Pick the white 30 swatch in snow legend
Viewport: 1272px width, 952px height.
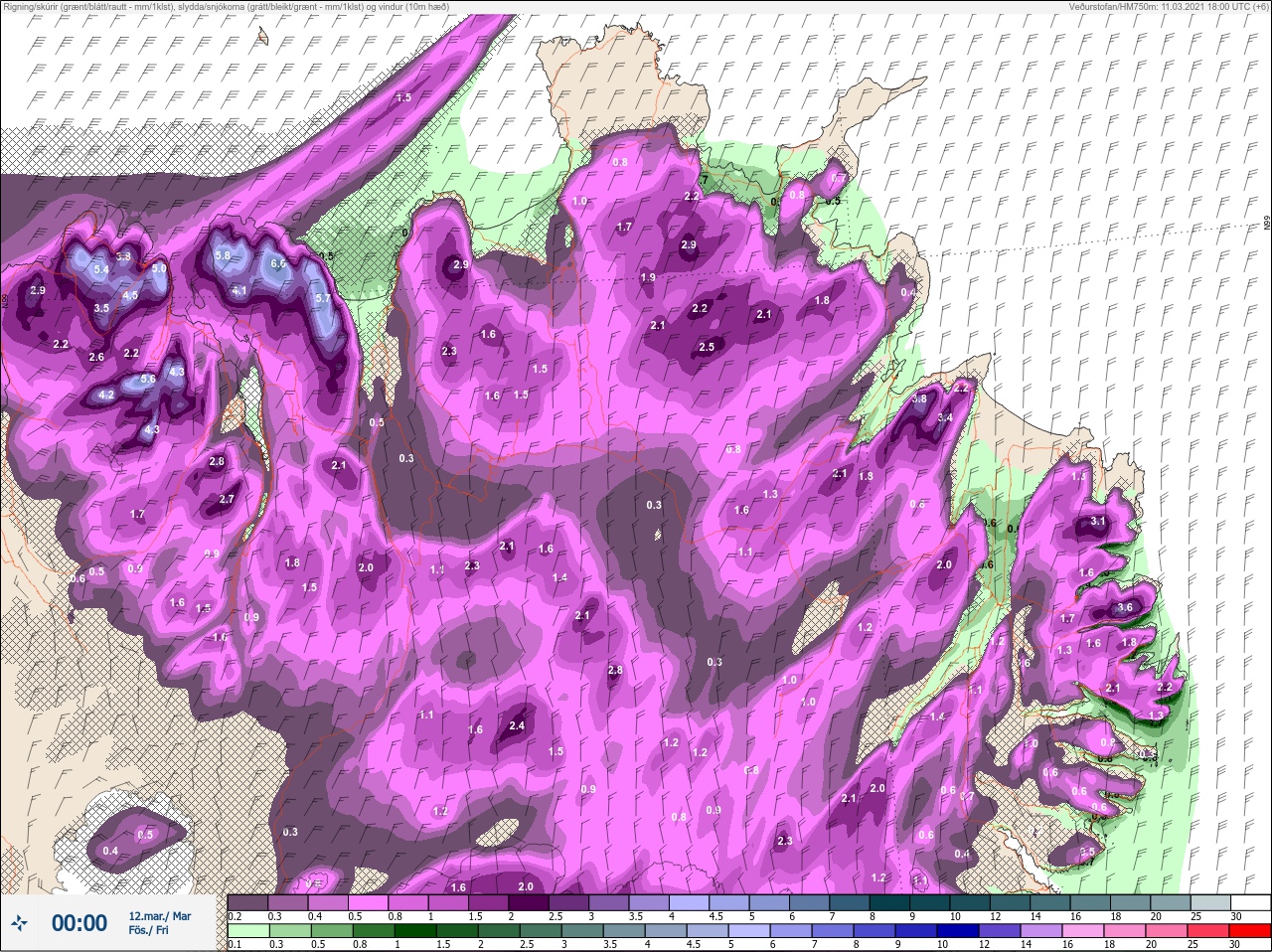tap(1250, 902)
